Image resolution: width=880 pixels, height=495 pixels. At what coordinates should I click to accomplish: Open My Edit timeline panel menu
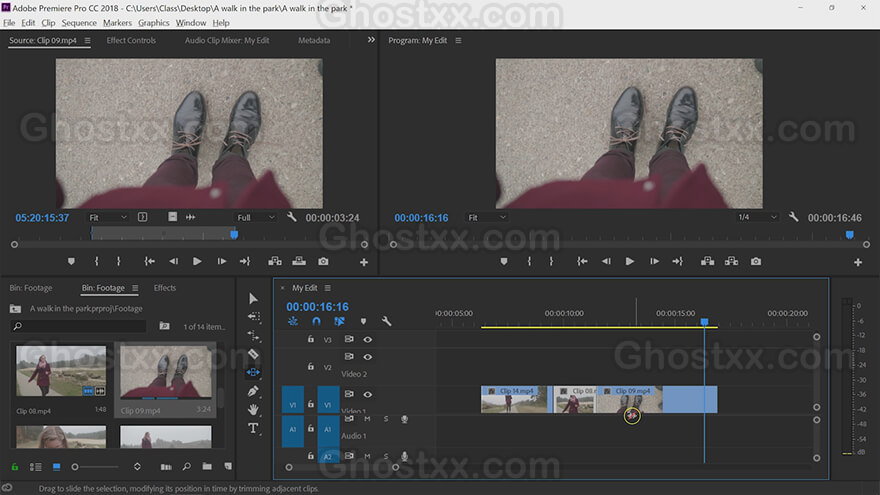pos(328,288)
